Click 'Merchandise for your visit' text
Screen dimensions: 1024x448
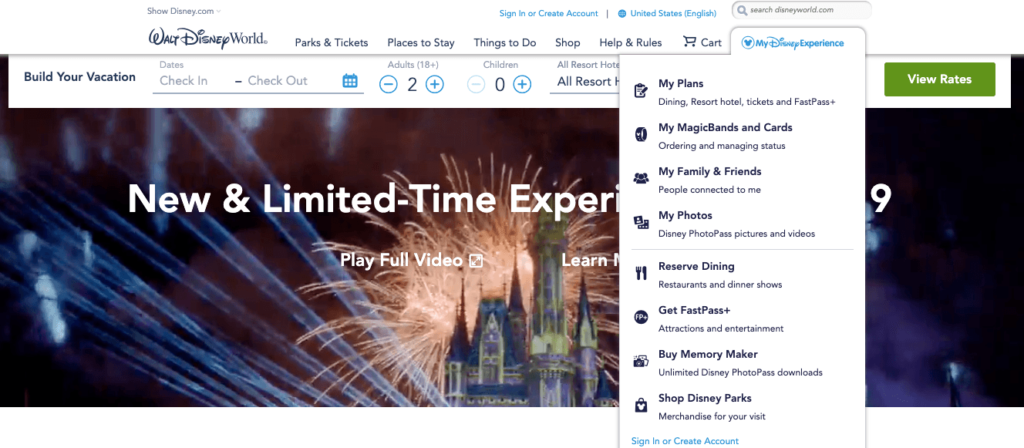point(712,416)
